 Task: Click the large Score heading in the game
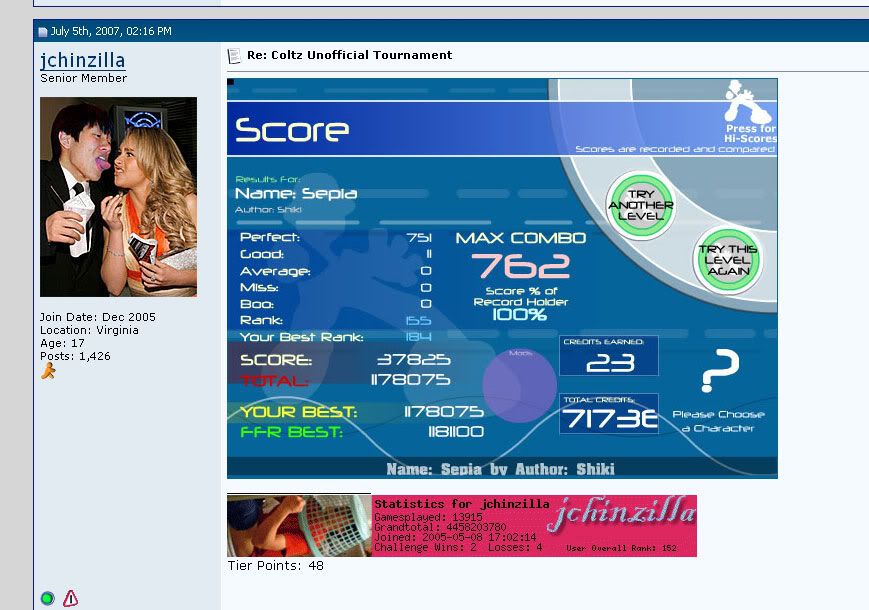pos(292,130)
